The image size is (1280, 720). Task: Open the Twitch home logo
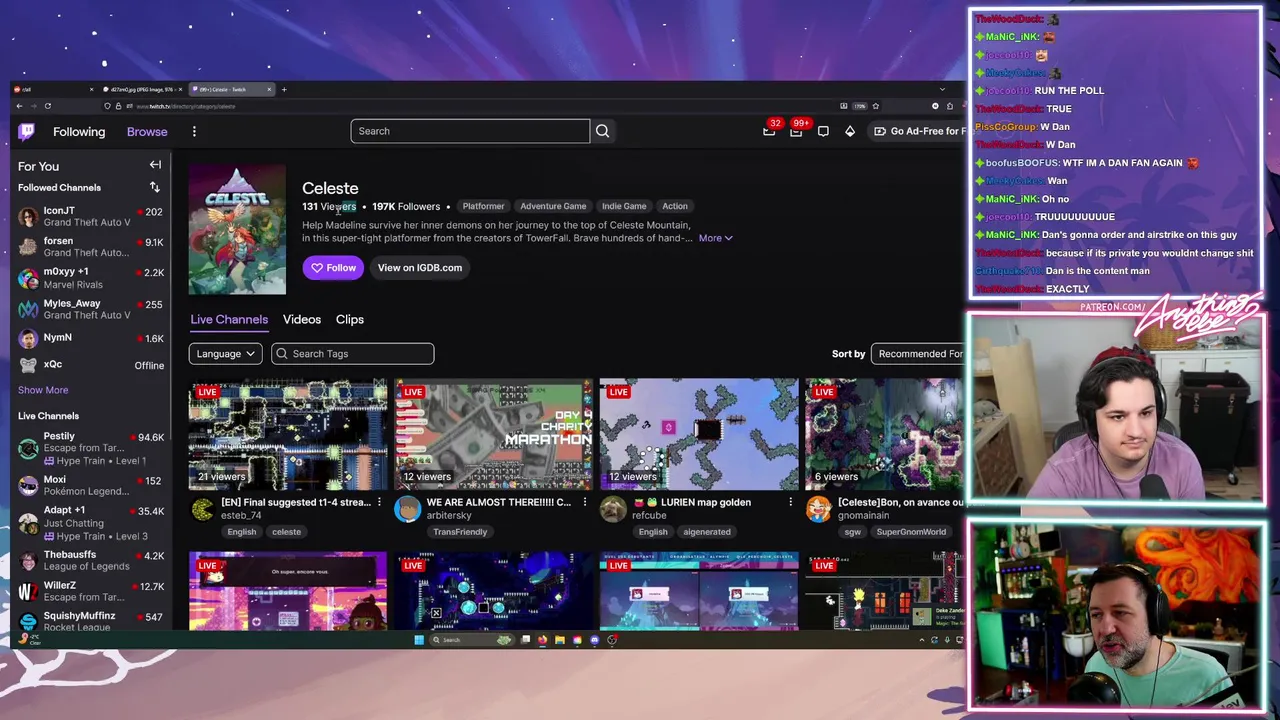tap(27, 131)
